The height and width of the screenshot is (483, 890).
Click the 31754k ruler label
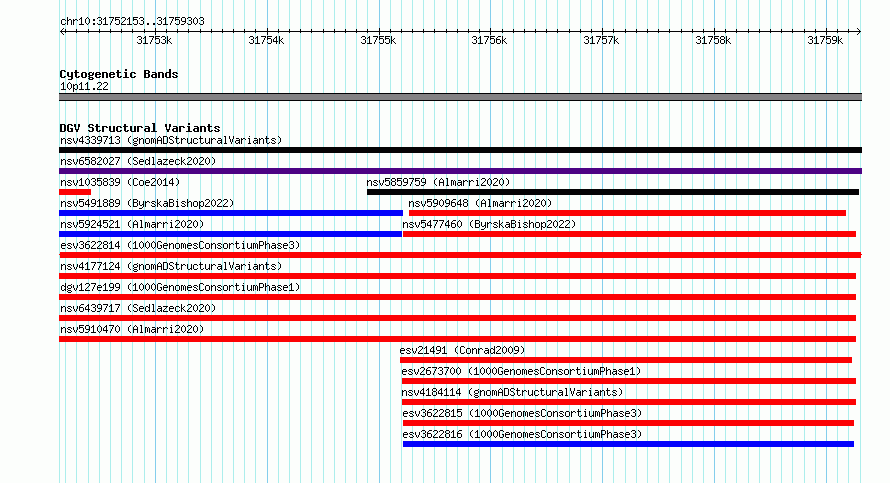click(x=266, y=40)
